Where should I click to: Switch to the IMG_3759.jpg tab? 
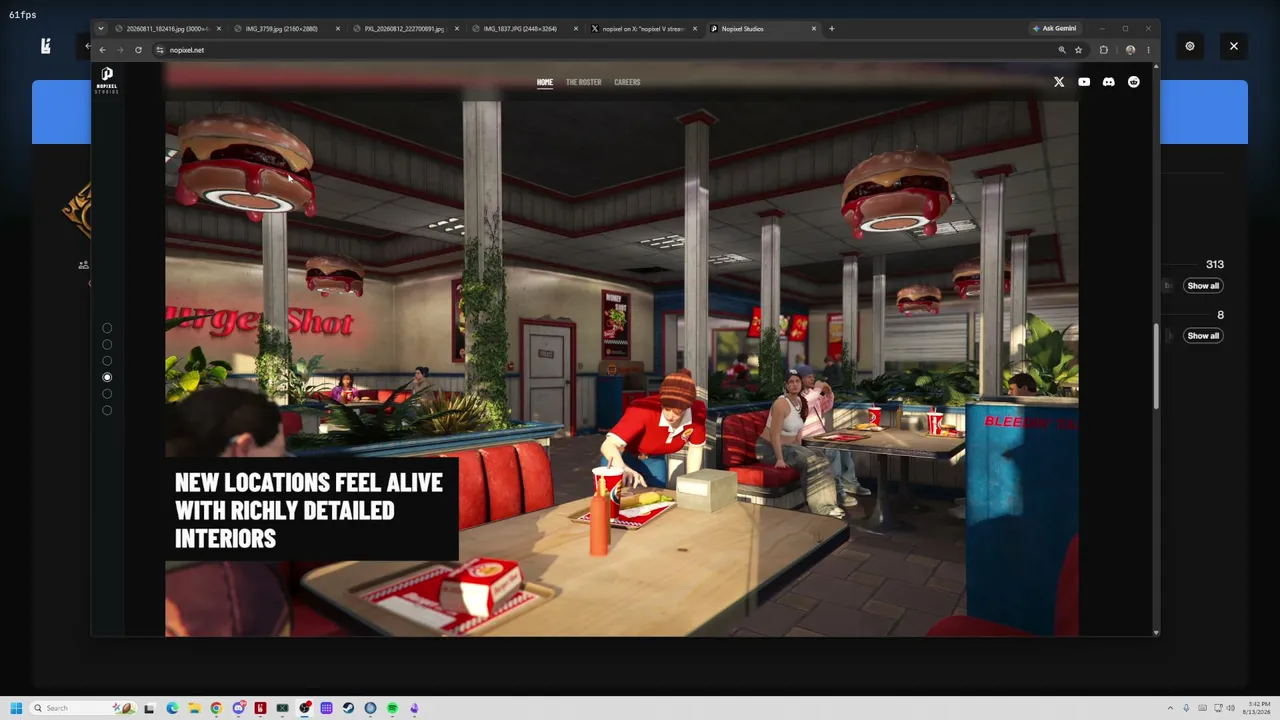point(286,29)
